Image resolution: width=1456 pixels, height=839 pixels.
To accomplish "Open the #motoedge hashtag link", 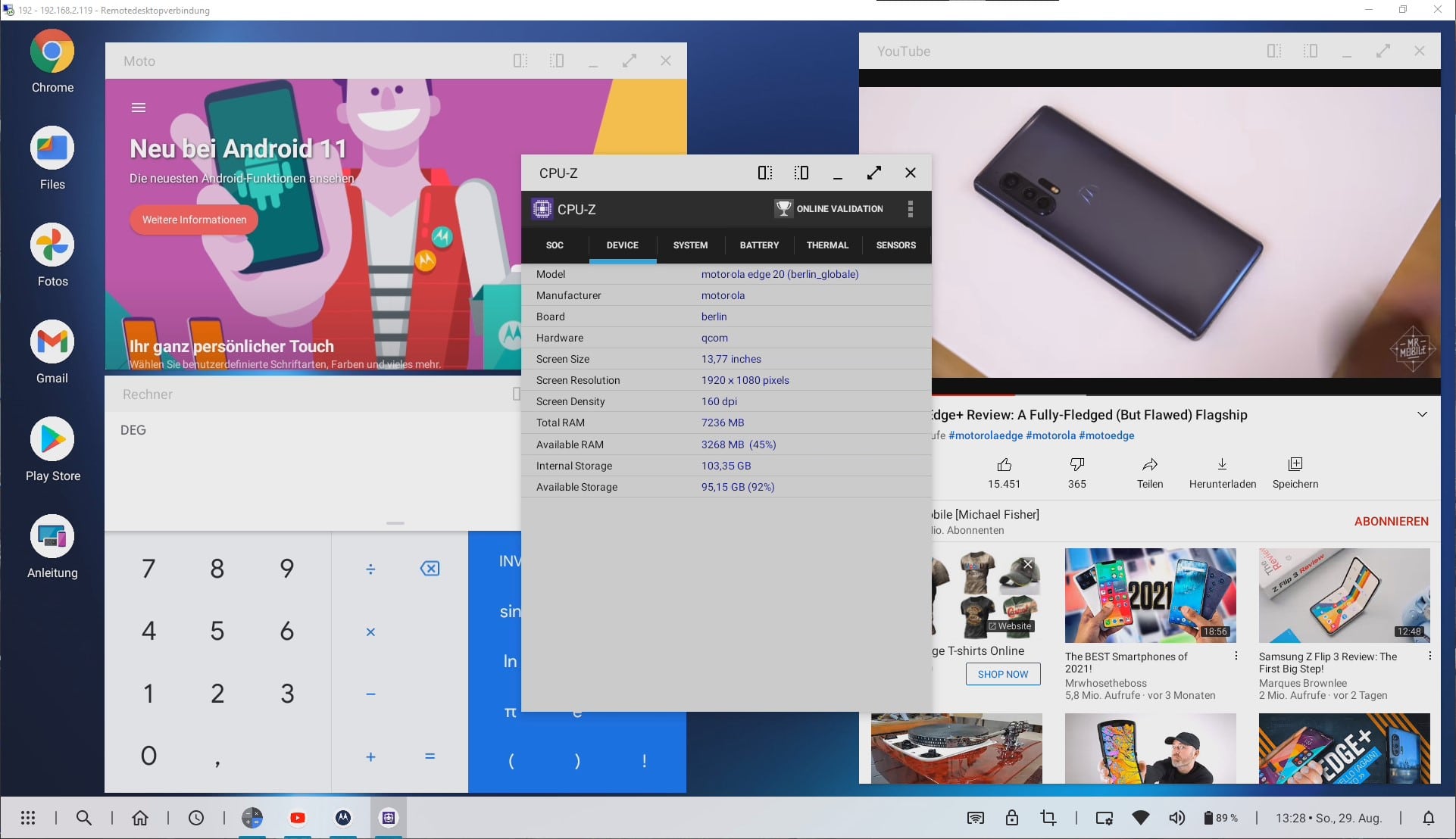I will pyautogui.click(x=1107, y=435).
